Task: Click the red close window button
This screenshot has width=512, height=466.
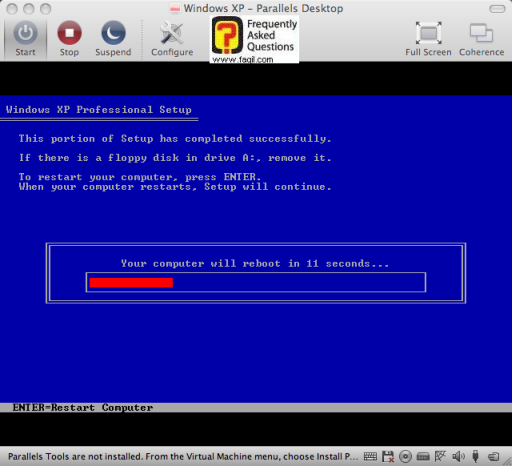Action: tap(12, 9)
